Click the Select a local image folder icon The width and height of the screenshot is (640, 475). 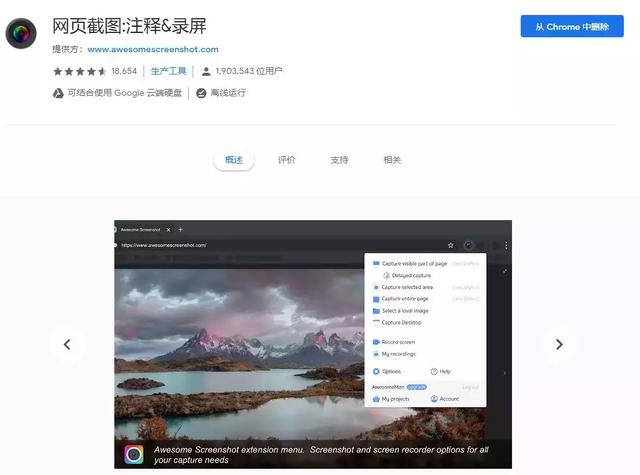pyautogui.click(x=376, y=311)
